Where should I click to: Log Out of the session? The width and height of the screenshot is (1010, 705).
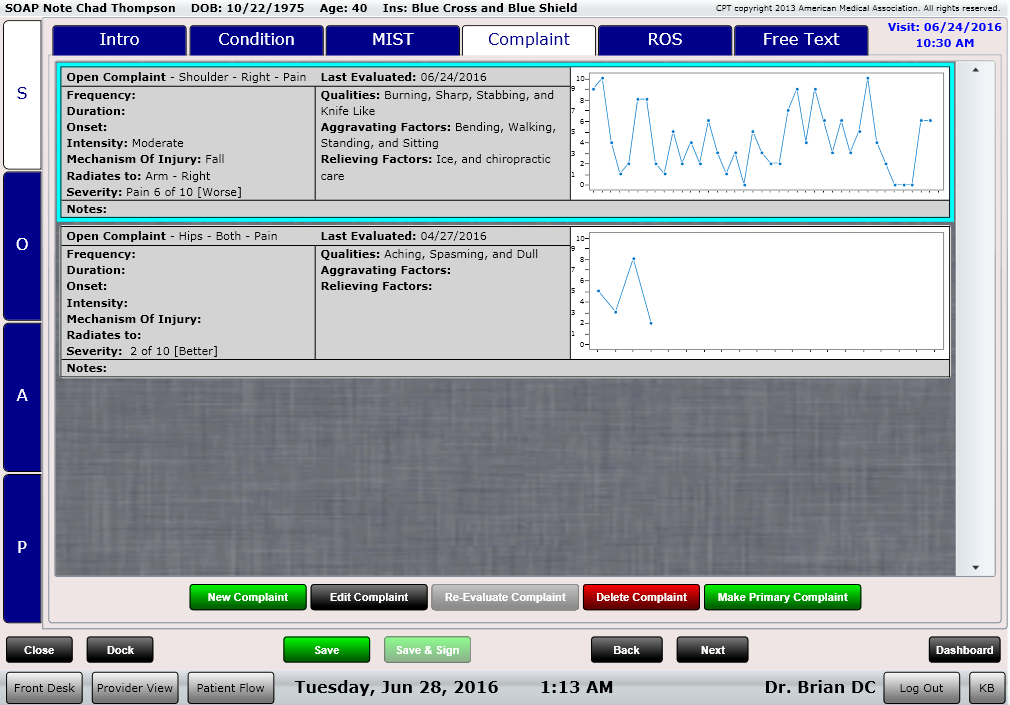coord(921,687)
